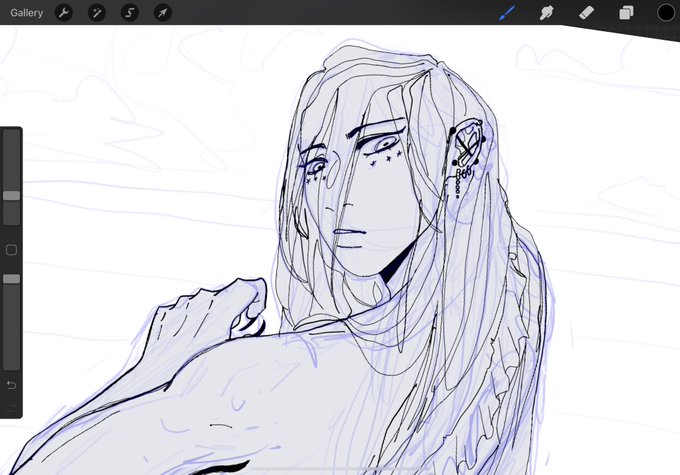Open the Adjustments magic wand menu

coord(97,13)
